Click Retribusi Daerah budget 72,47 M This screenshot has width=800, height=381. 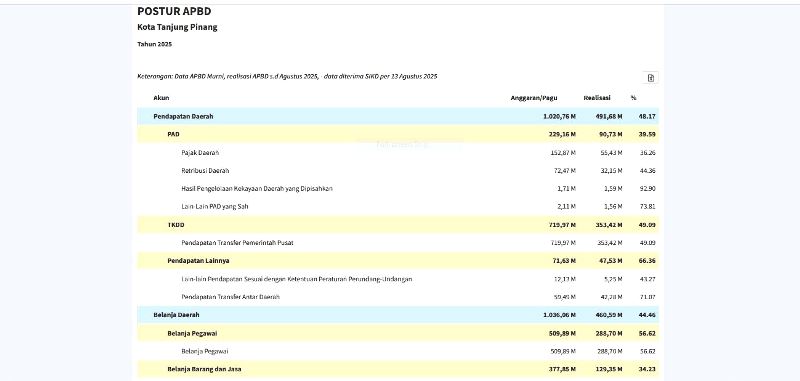[x=565, y=171]
